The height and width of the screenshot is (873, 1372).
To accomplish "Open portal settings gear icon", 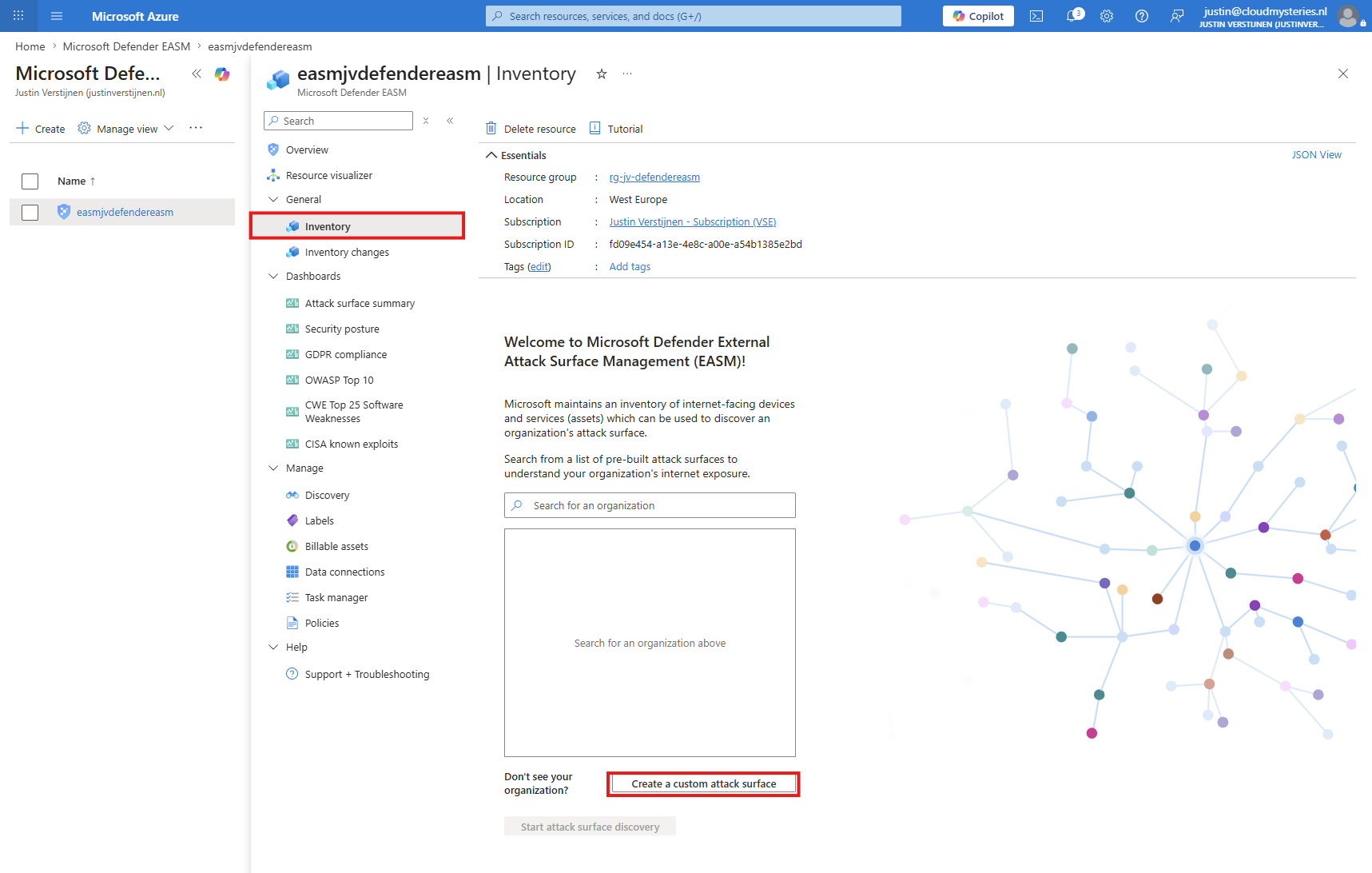I will pos(1107,16).
